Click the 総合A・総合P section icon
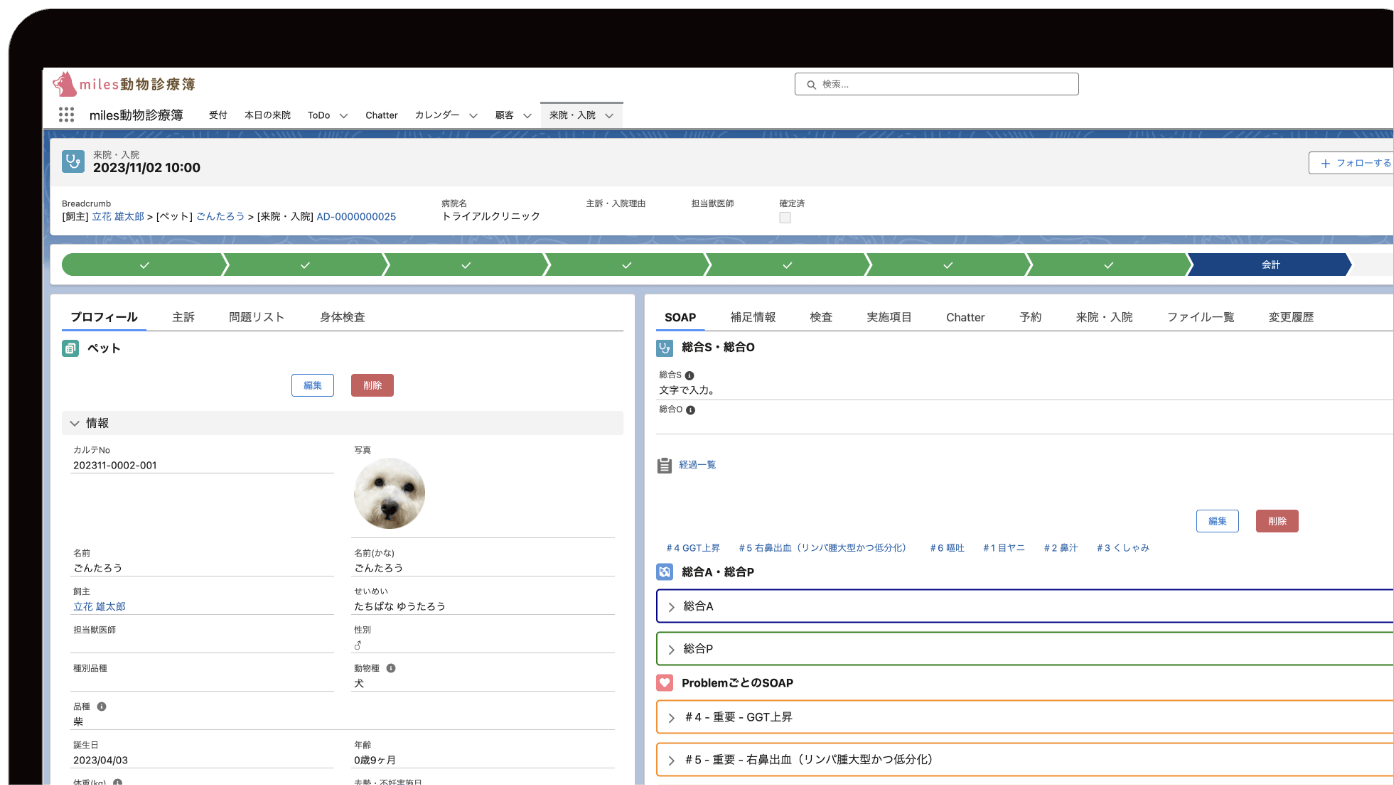The height and width of the screenshot is (785, 1394). (664, 572)
